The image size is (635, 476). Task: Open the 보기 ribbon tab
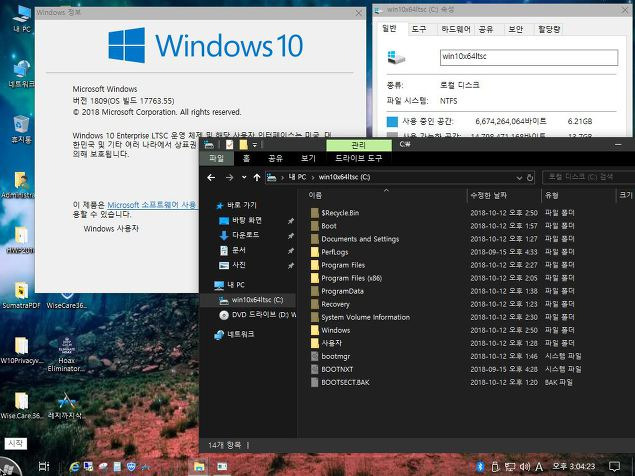tap(308, 158)
